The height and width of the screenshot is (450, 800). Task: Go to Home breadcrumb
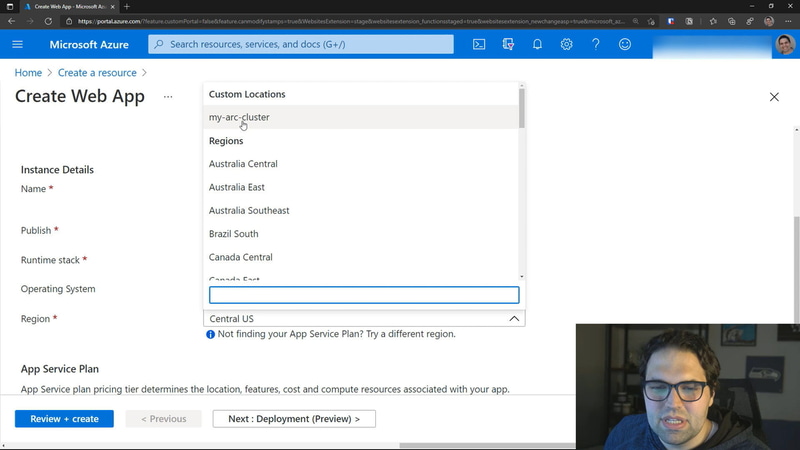(x=28, y=72)
